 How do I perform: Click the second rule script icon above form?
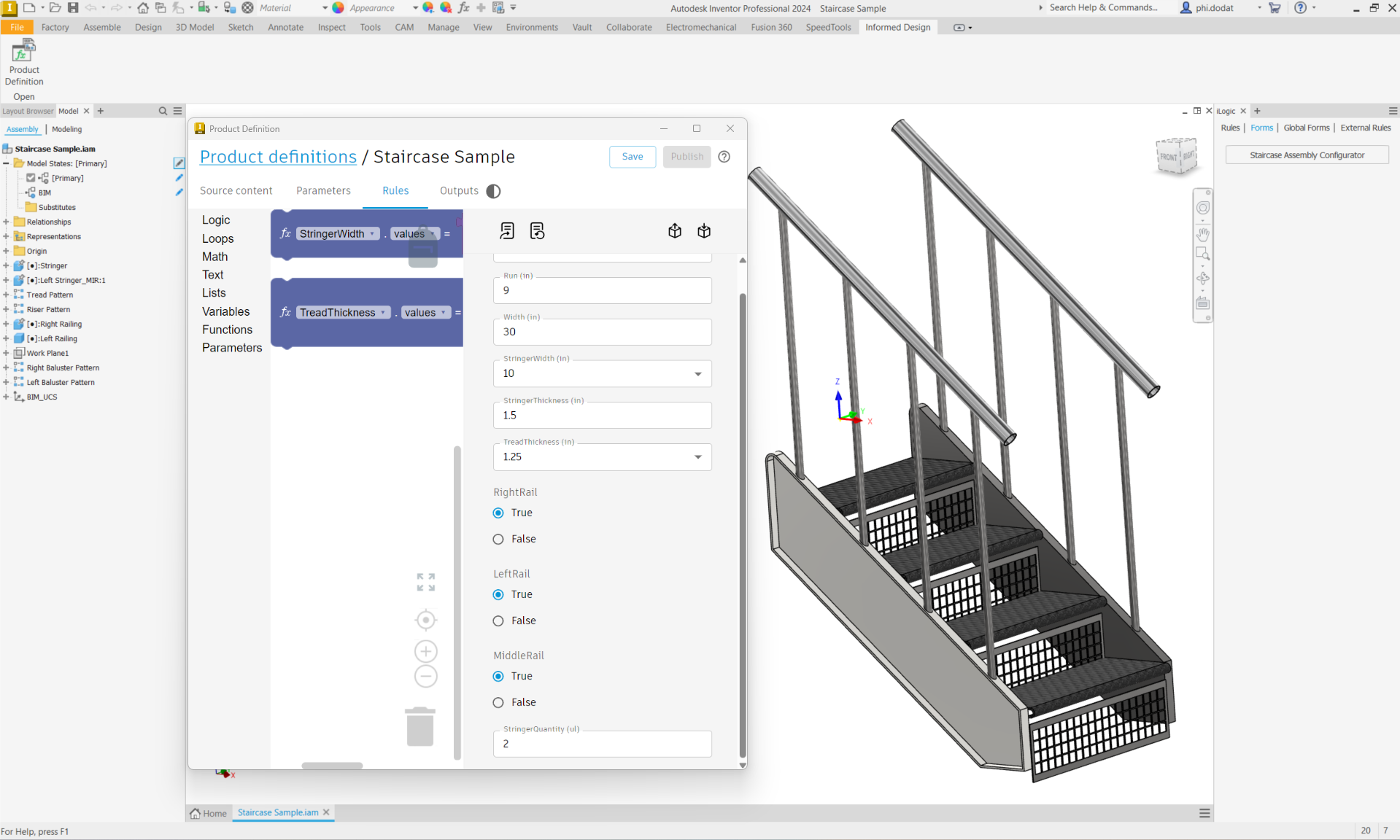coord(538,231)
